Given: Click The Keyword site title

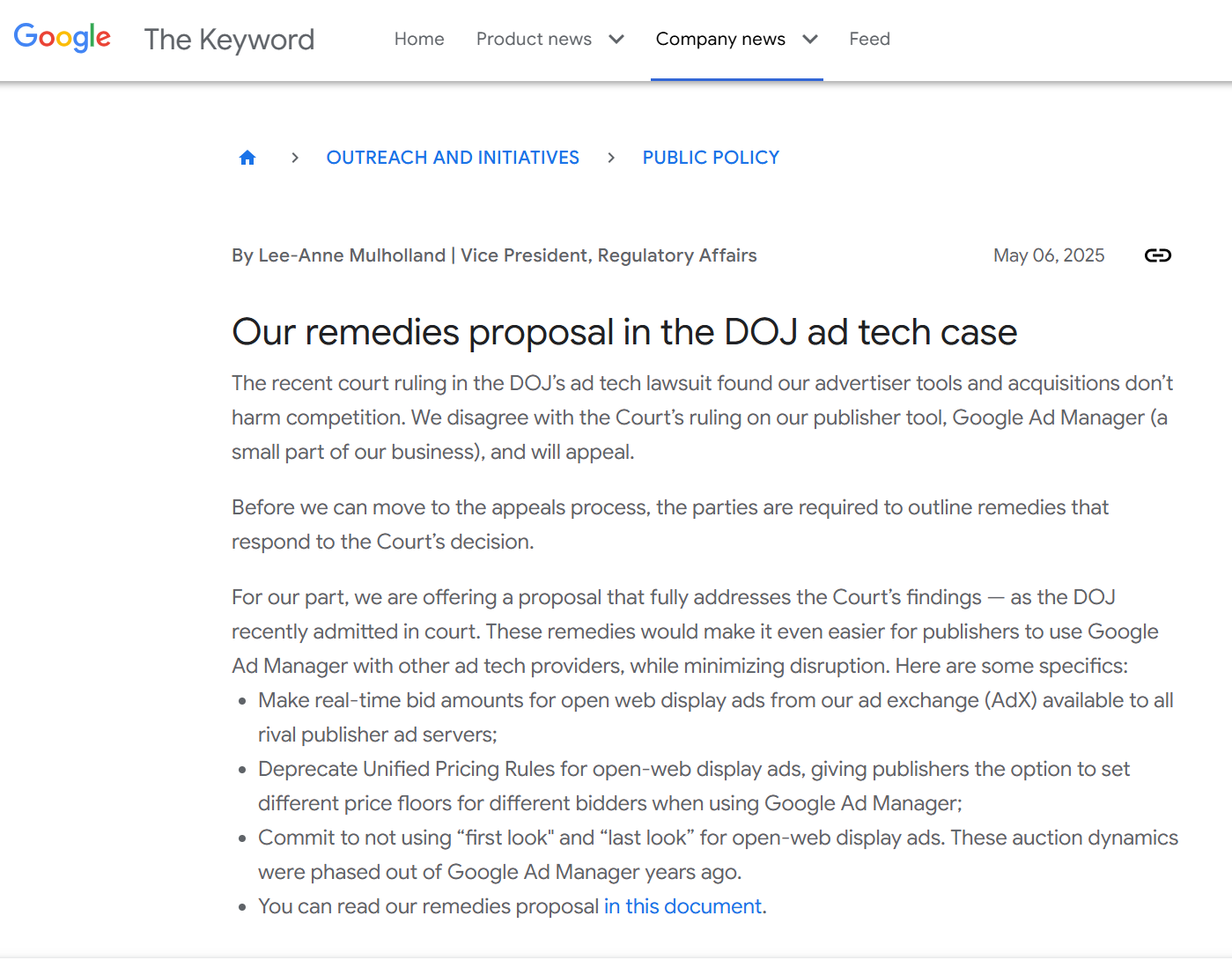Looking at the screenshot, I should pyautogui.click(x=229, y=40).
